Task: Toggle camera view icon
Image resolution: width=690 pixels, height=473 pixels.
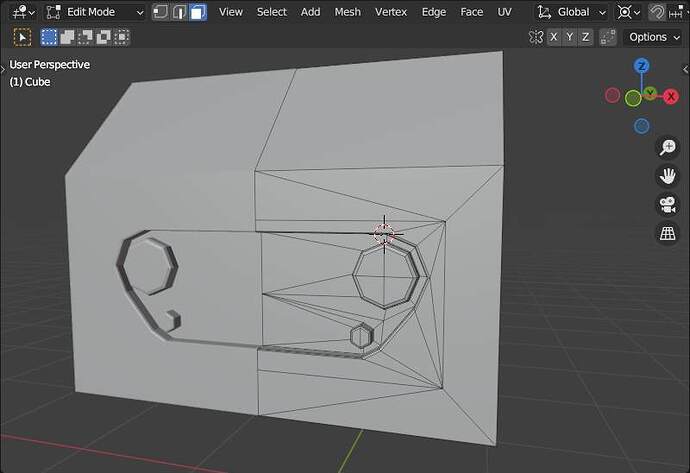Action: click(668, 205)
